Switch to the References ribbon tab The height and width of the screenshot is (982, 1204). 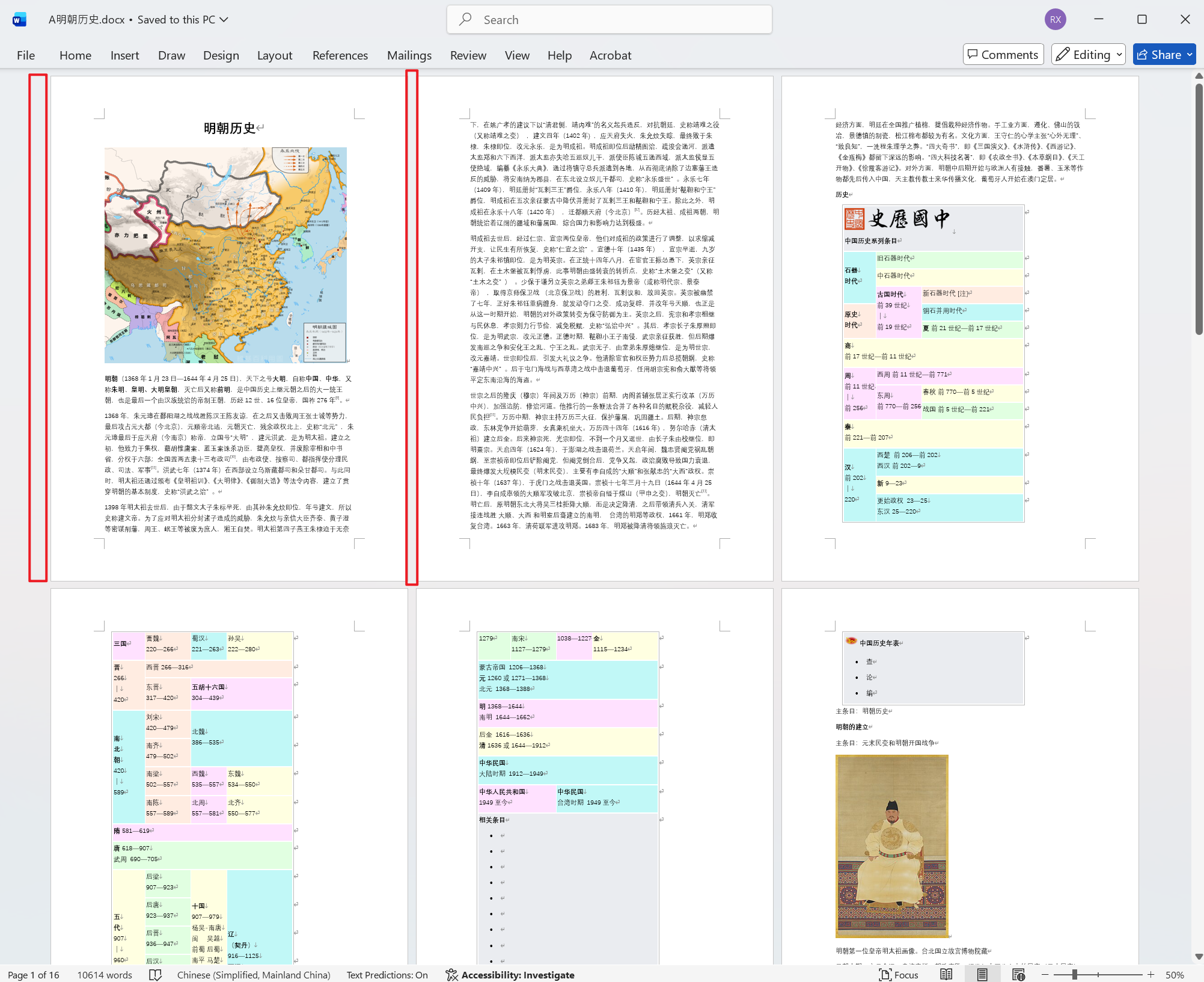pos(340,55)
